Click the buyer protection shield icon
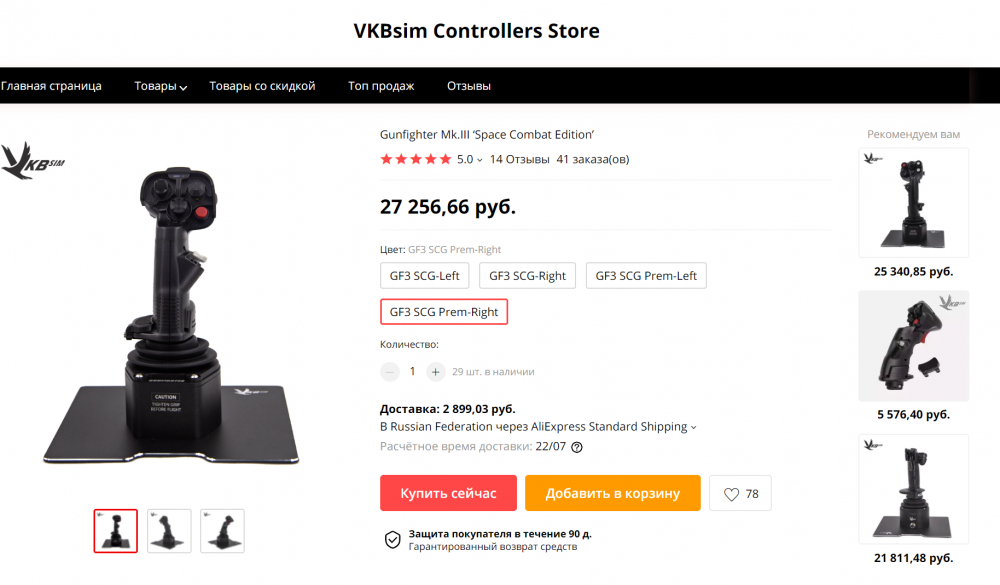Screen dimensions: 1000x585 pos(393,540)
